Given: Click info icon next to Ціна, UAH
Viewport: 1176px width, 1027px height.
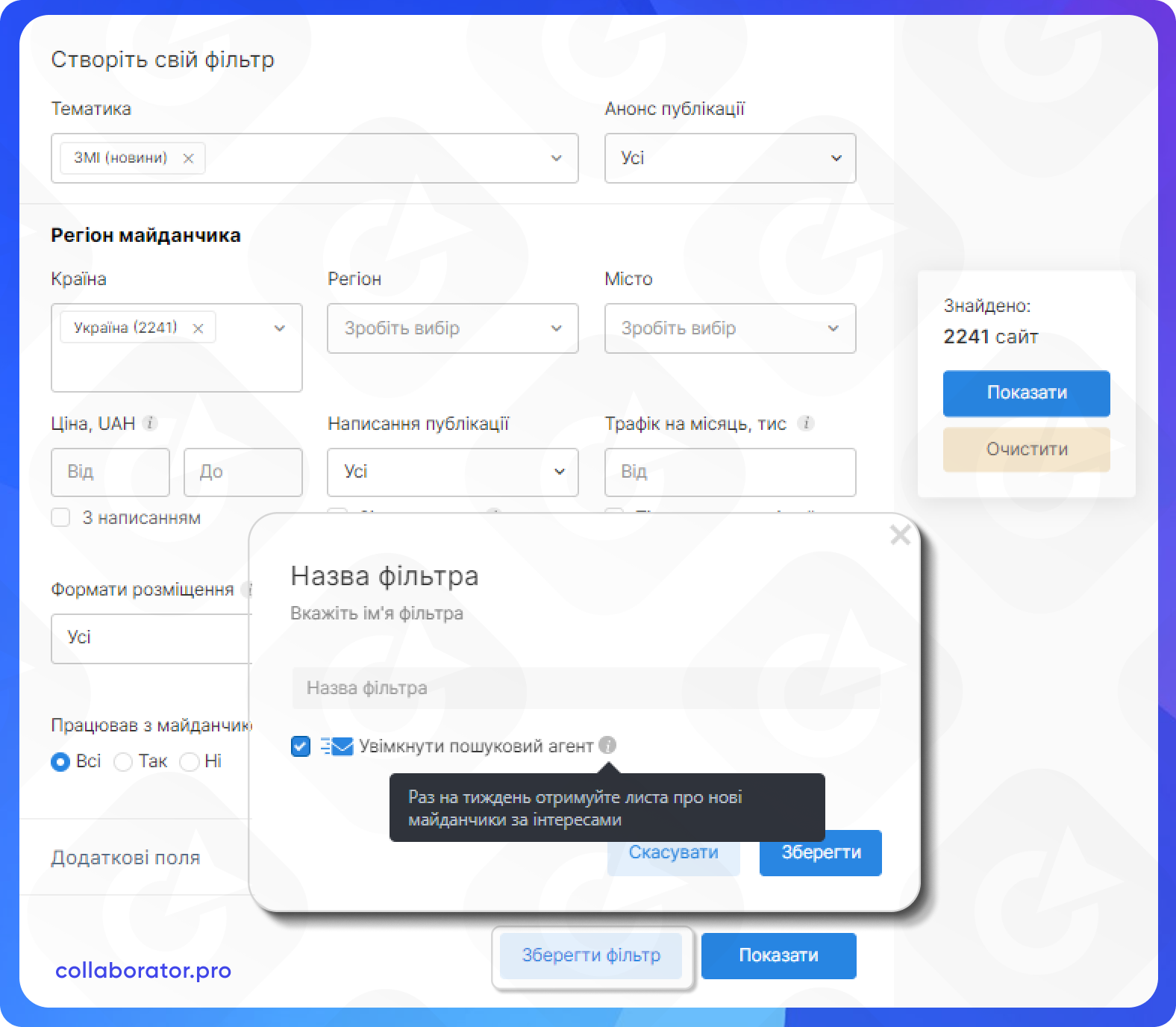Looking at the screenshot, I should [x=150, y=423].
